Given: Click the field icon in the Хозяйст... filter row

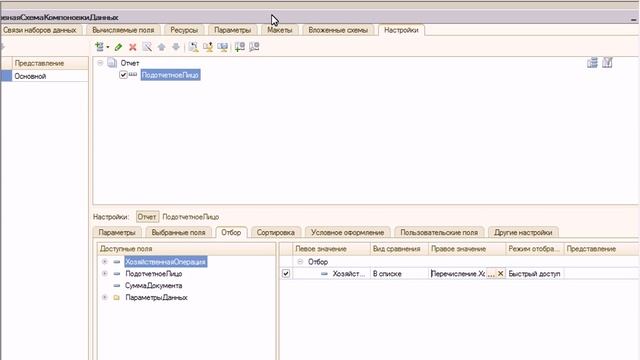Looking at the screenshot, I should tap(324, 273).
